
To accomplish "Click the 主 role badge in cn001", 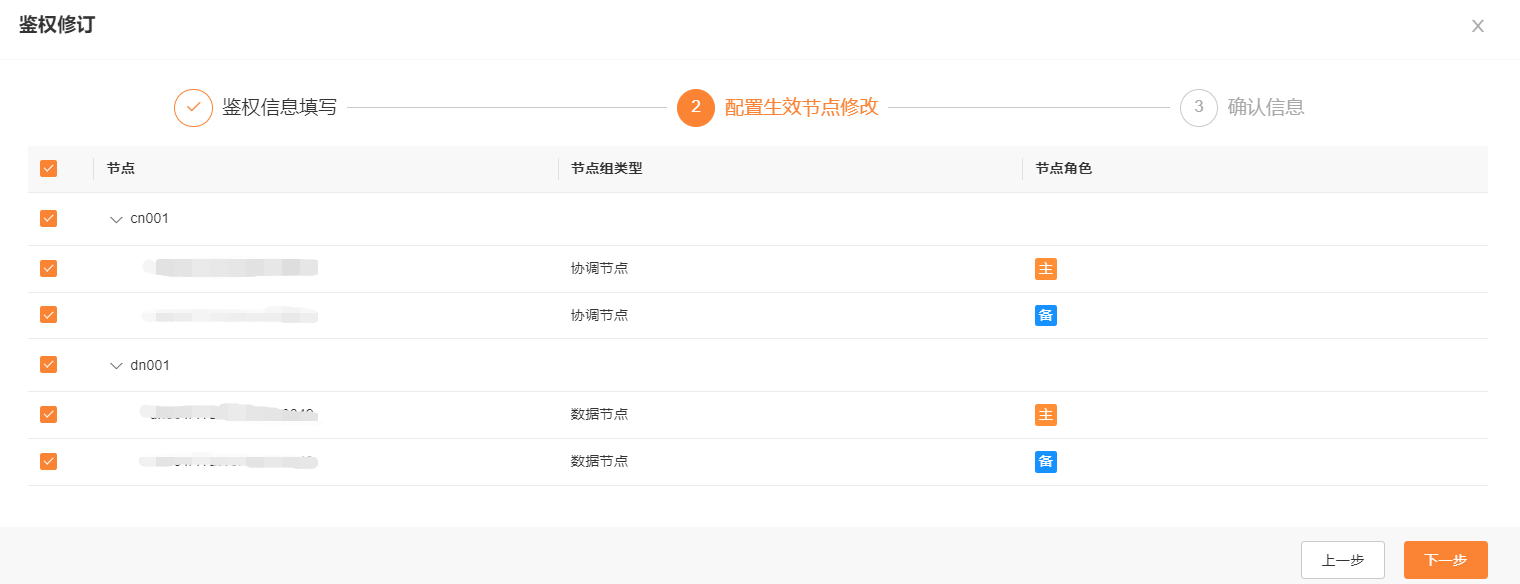I will [1046, 269].
